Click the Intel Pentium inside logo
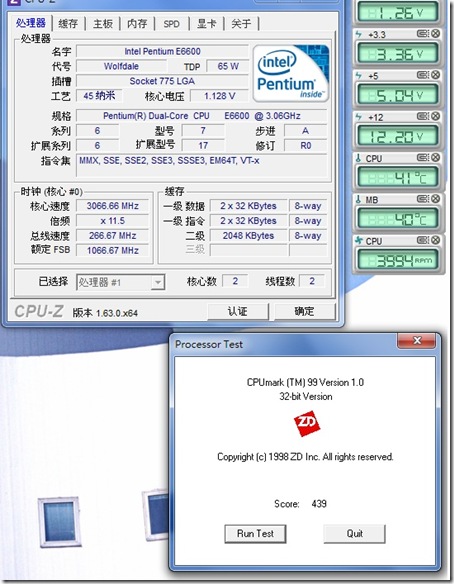Image resolution: width=454 pixels, height=584 pixels. pos(291,73)
